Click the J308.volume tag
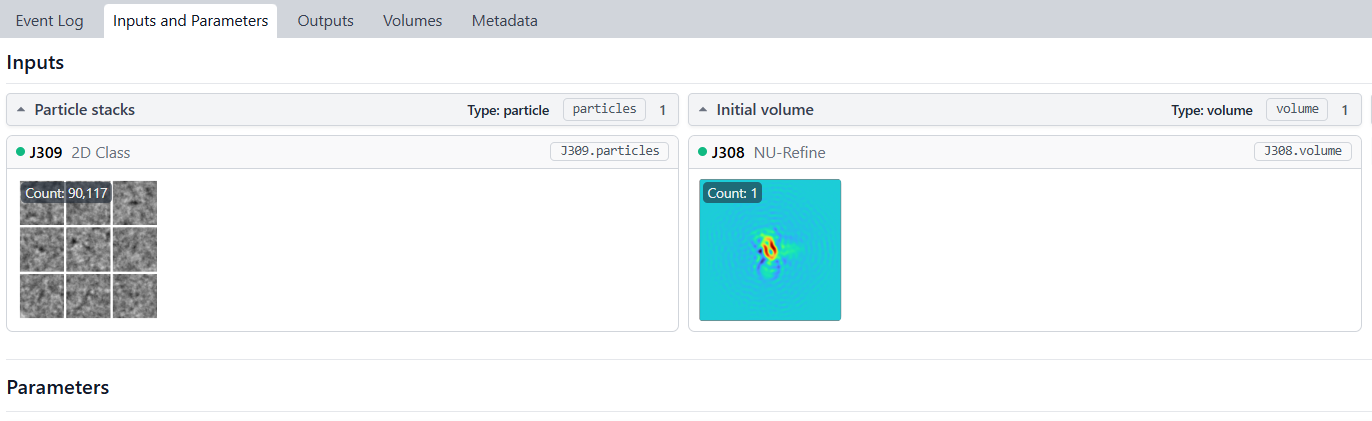 1302,151
